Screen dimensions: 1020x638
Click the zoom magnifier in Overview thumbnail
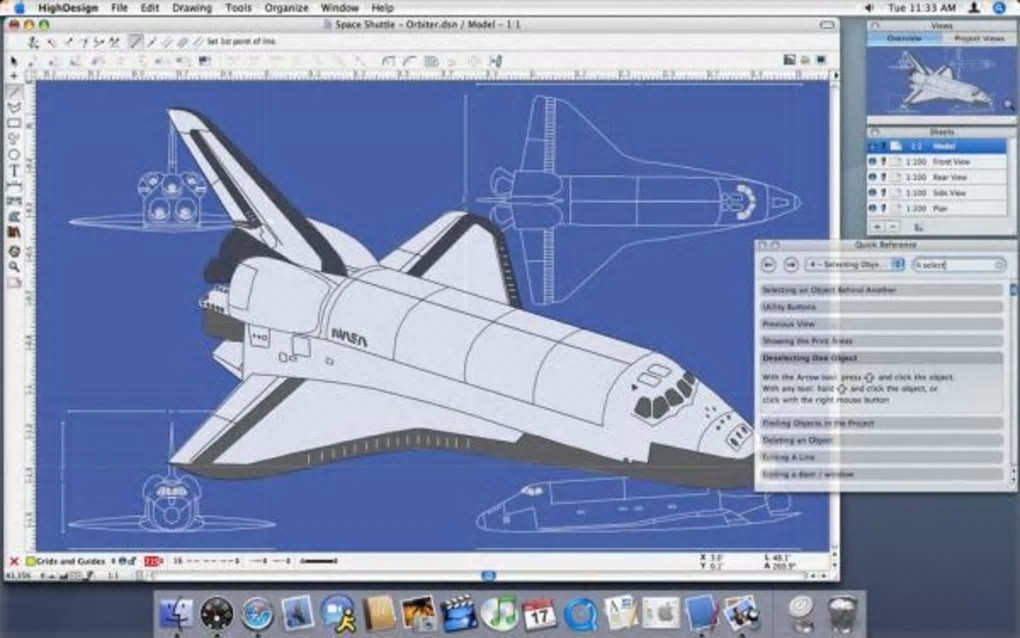tap(1008, 104)
